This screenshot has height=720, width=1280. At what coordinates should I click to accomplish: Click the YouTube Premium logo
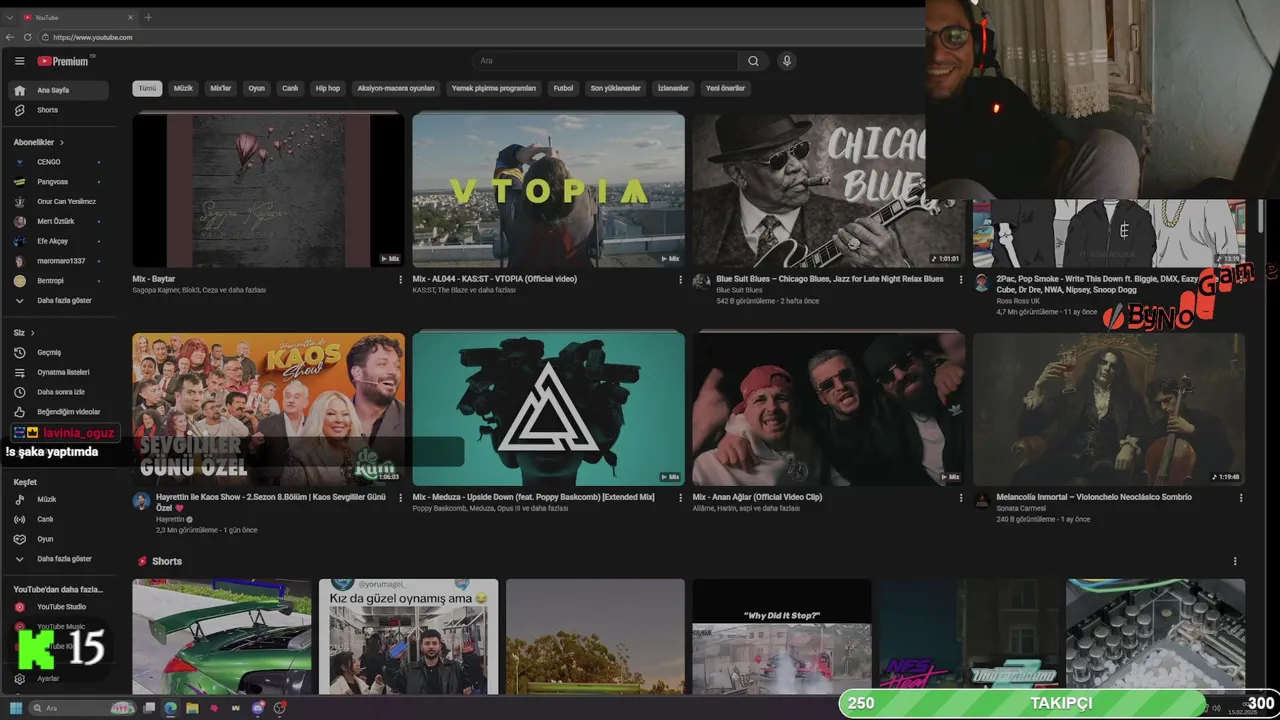tap(63, 61)
